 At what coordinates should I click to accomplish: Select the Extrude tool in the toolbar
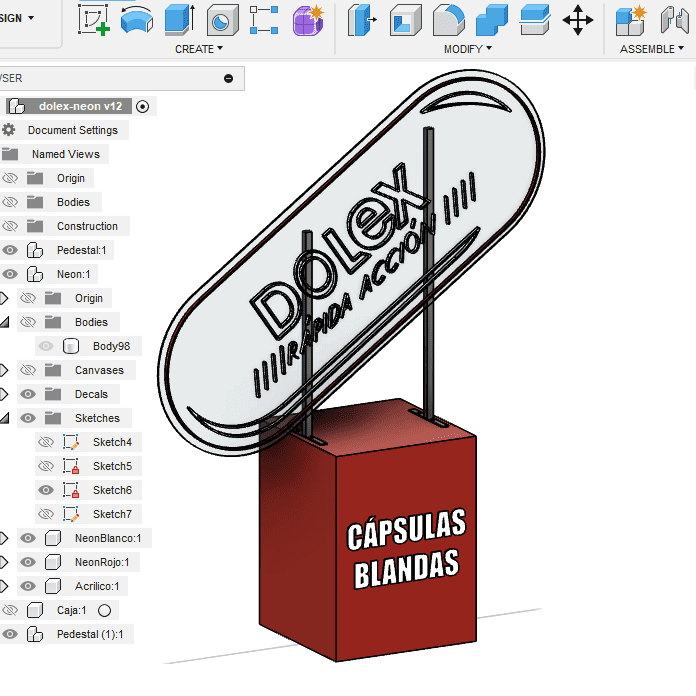[179, 19]
